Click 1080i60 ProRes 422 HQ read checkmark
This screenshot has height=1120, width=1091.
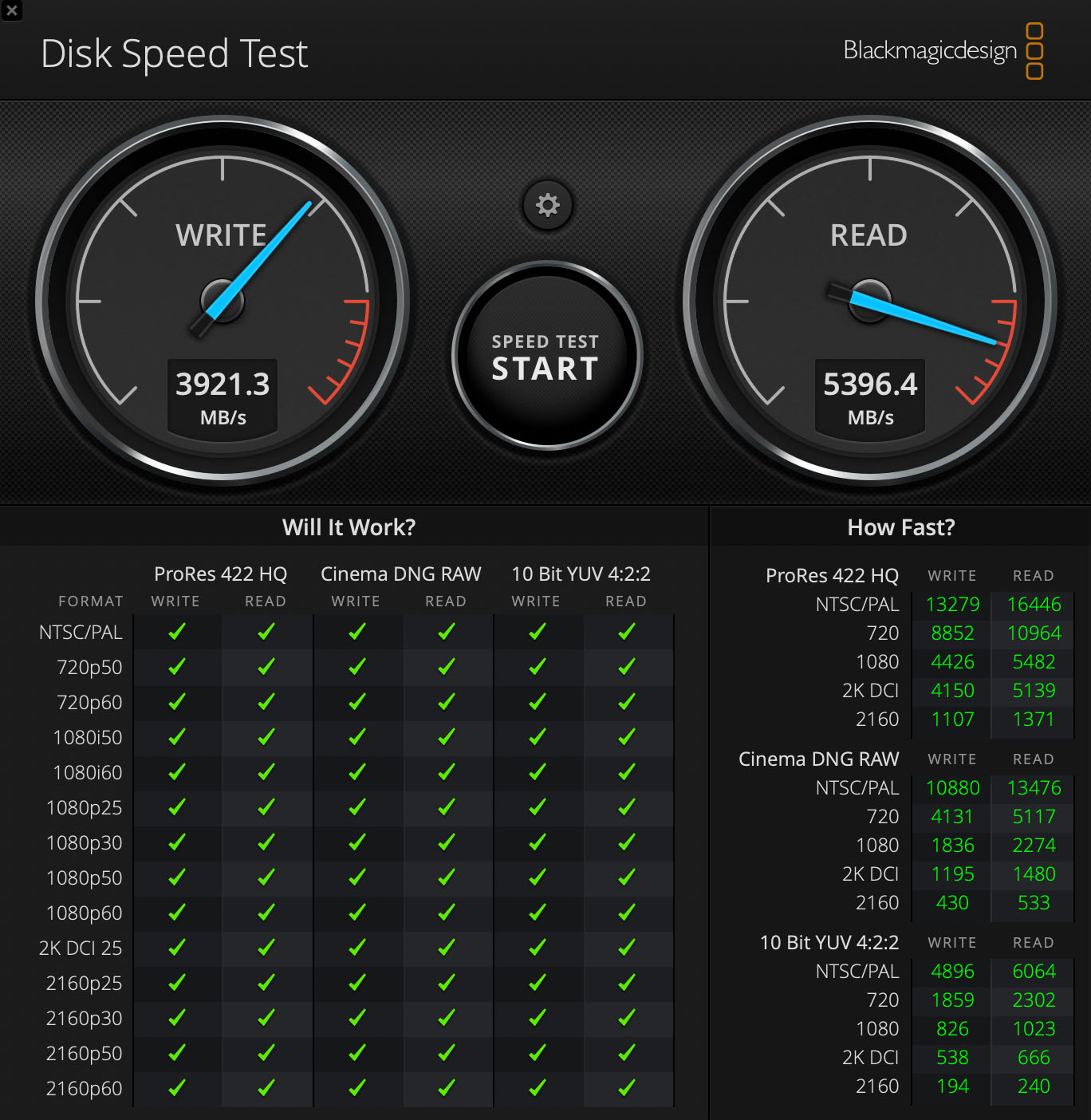[x=266, y=772]
